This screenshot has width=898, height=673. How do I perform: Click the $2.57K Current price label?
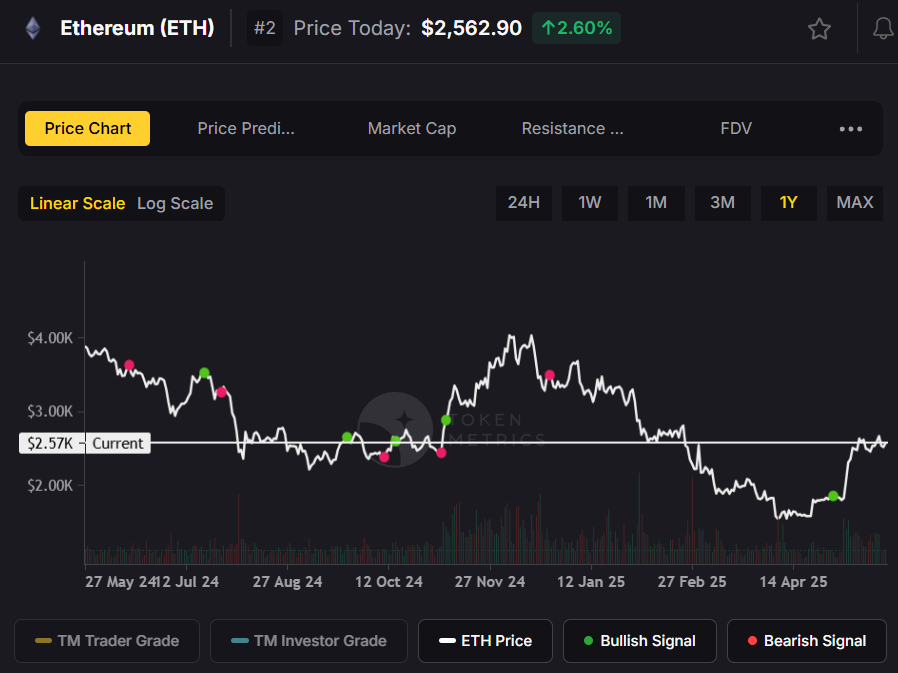click(85, 443)
